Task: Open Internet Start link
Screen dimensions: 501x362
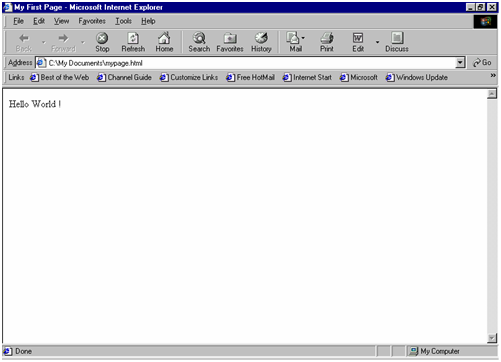Action: [x=307, y=78]
